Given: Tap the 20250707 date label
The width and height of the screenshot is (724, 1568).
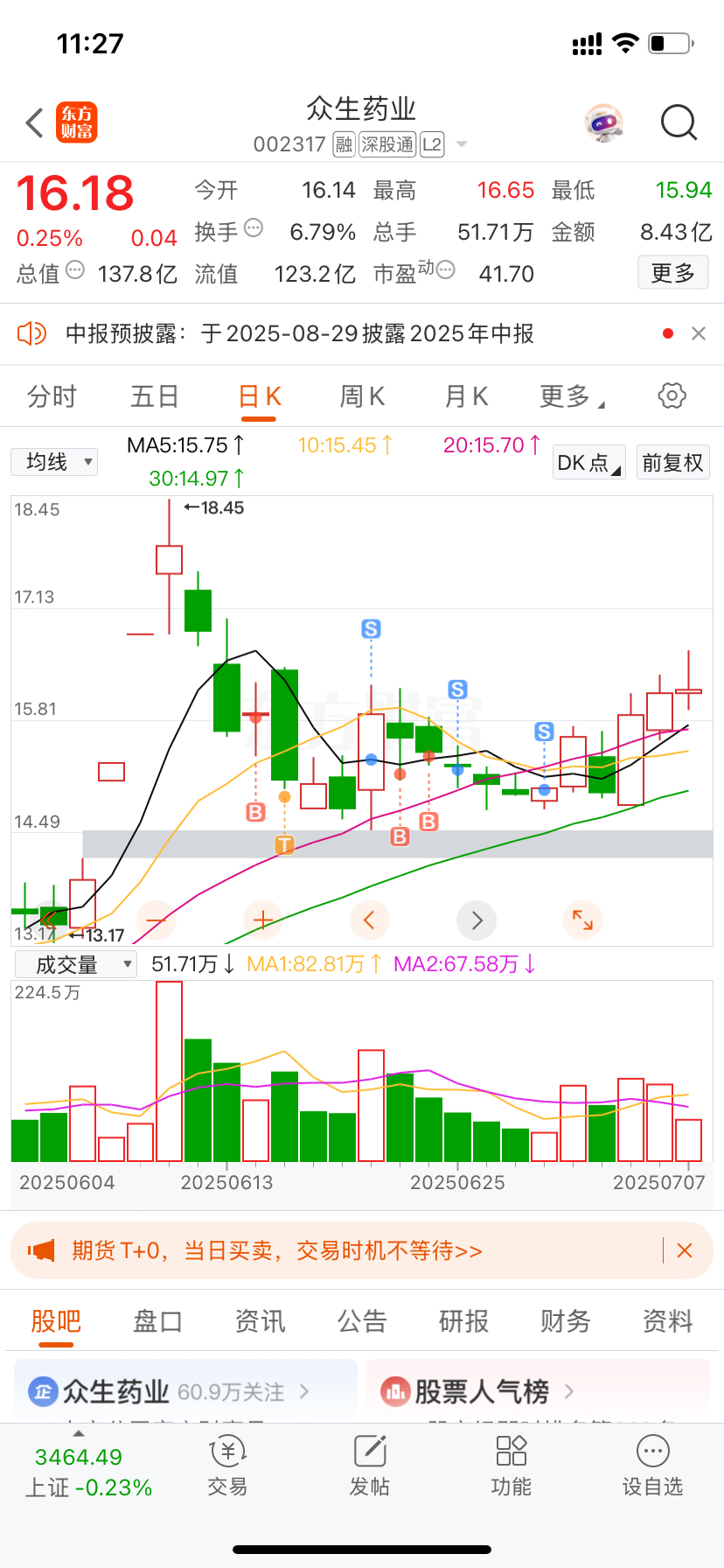Looking at the screenshot, I should pyautogui.click(x=659, y=1182).
